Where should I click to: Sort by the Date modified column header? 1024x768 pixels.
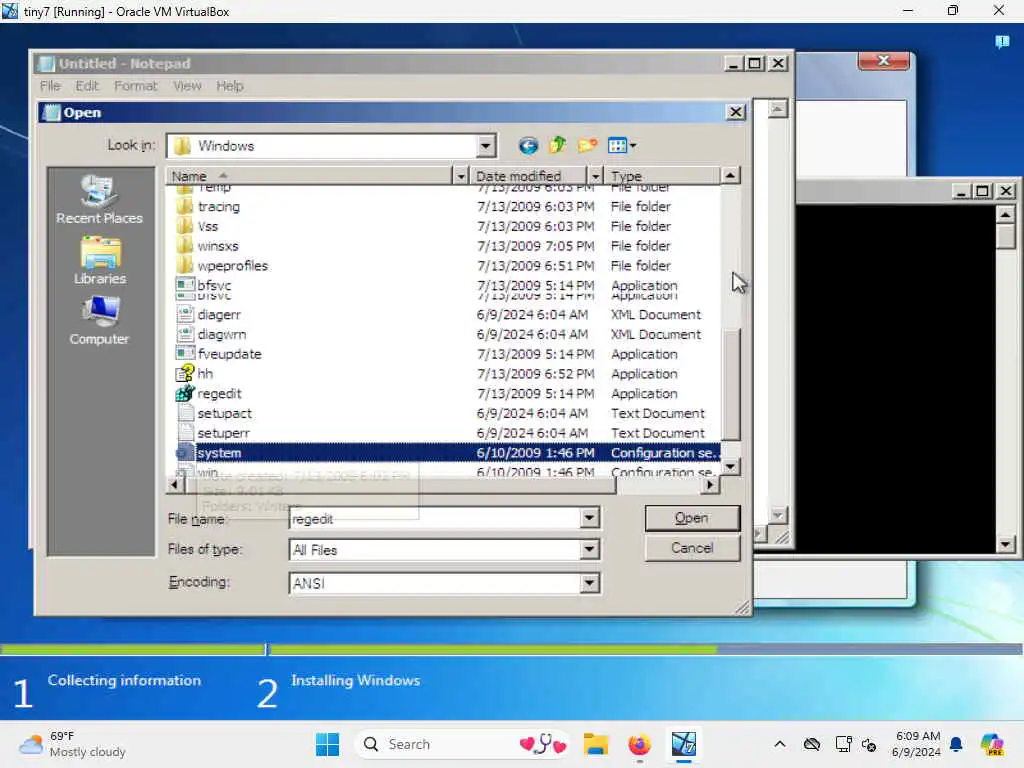click(529, 176)
